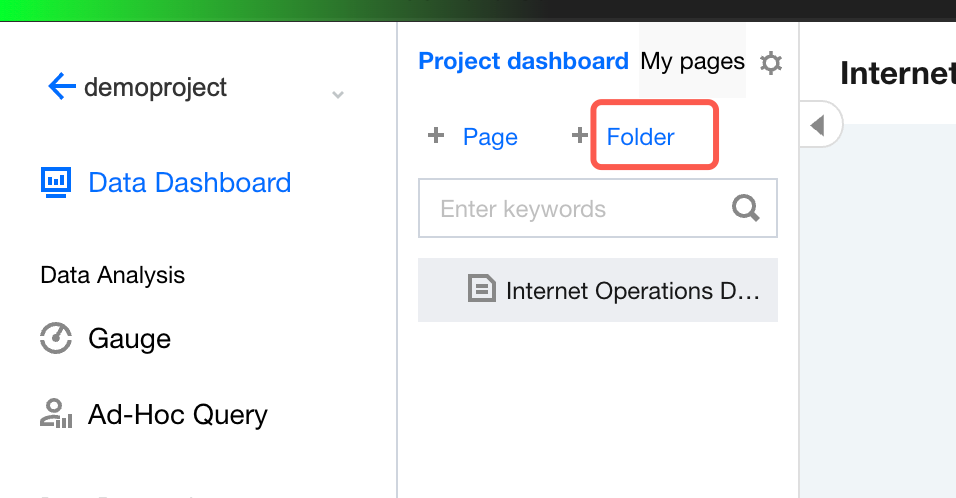
Task: Click the plus icon before Folder
Action: pyautogui.click(x=579, y=136)
